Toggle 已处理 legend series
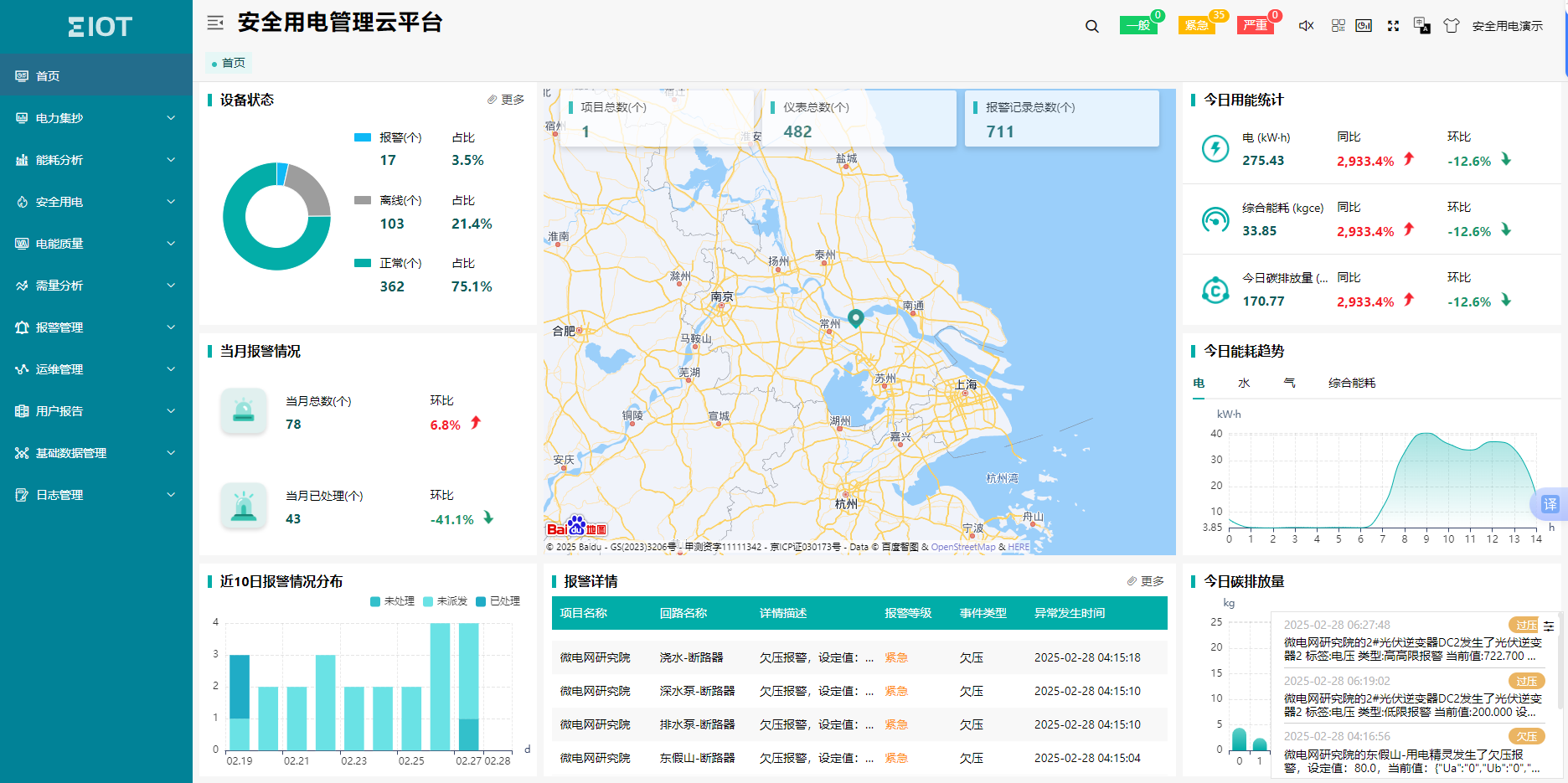 click(x=498, y=601)
